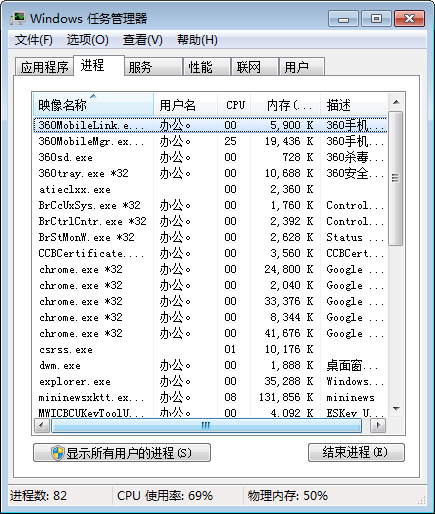The width and height of the screenshot is (435, 514).
Task: Select the explorer.exe process
Action: tap(210, 381)
